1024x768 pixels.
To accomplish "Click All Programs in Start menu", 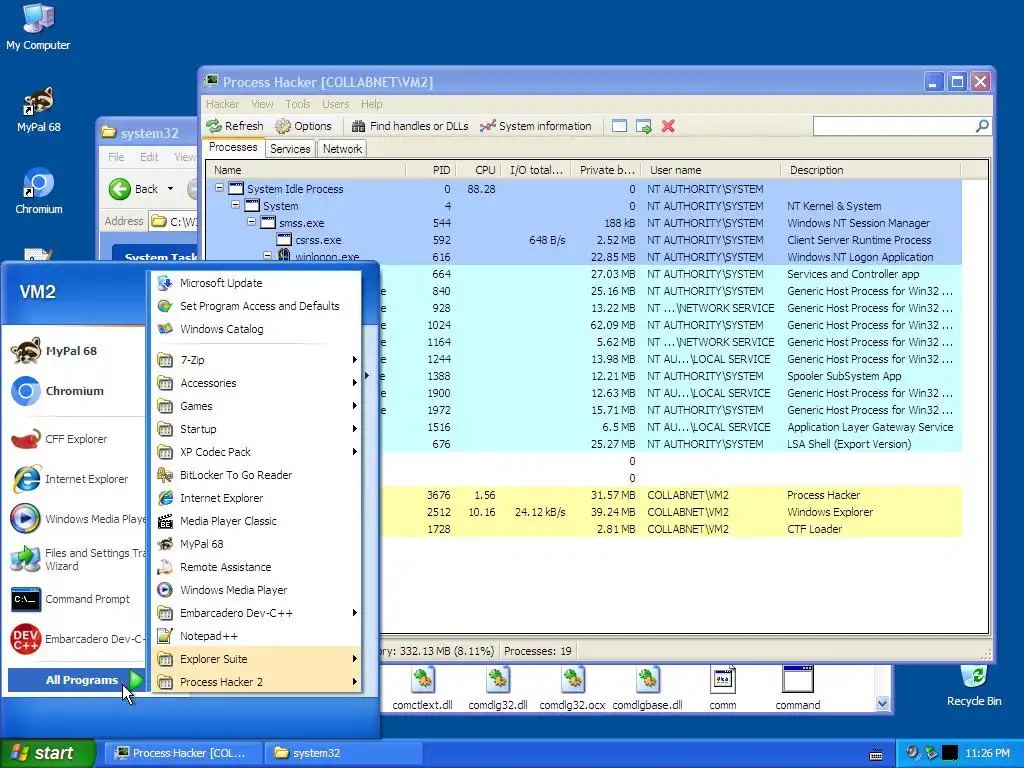I will (x=76, y=680).
